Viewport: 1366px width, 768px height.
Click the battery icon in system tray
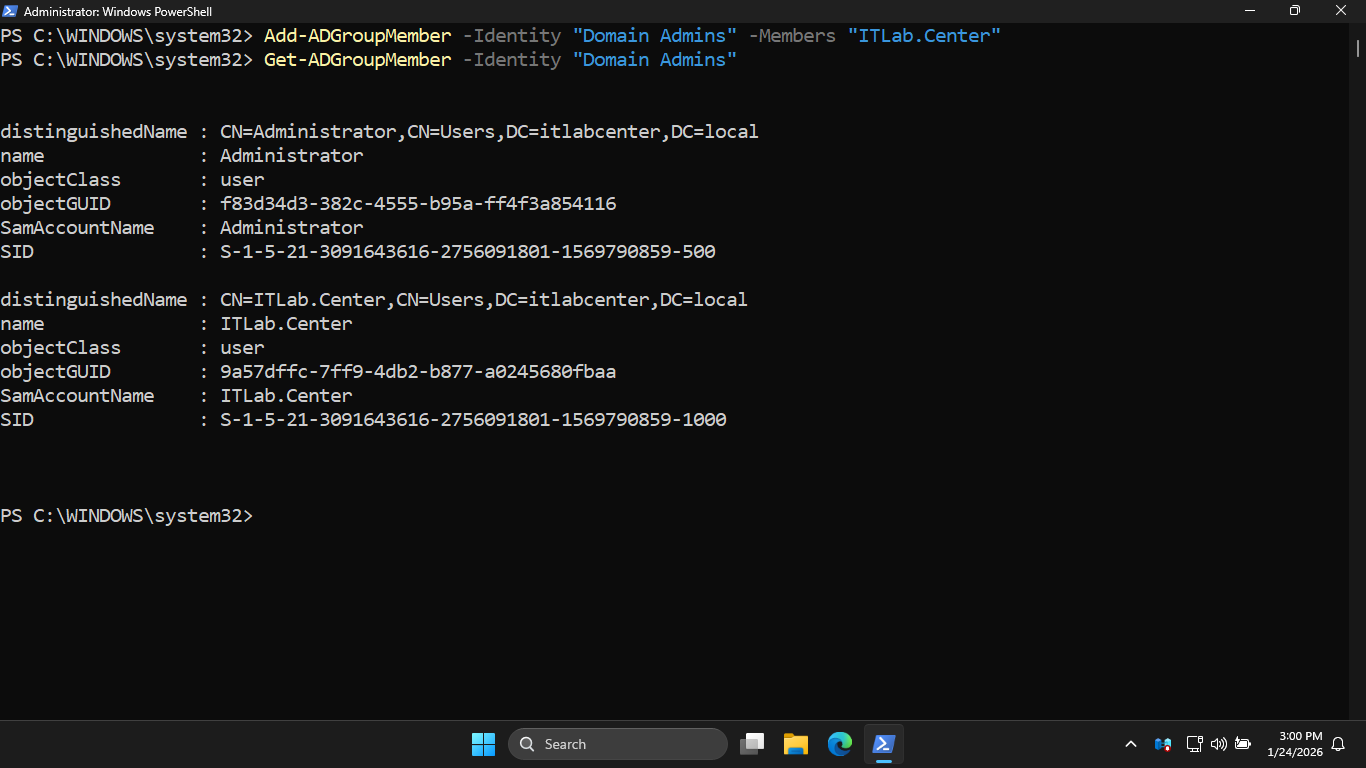pos(1243,744)
